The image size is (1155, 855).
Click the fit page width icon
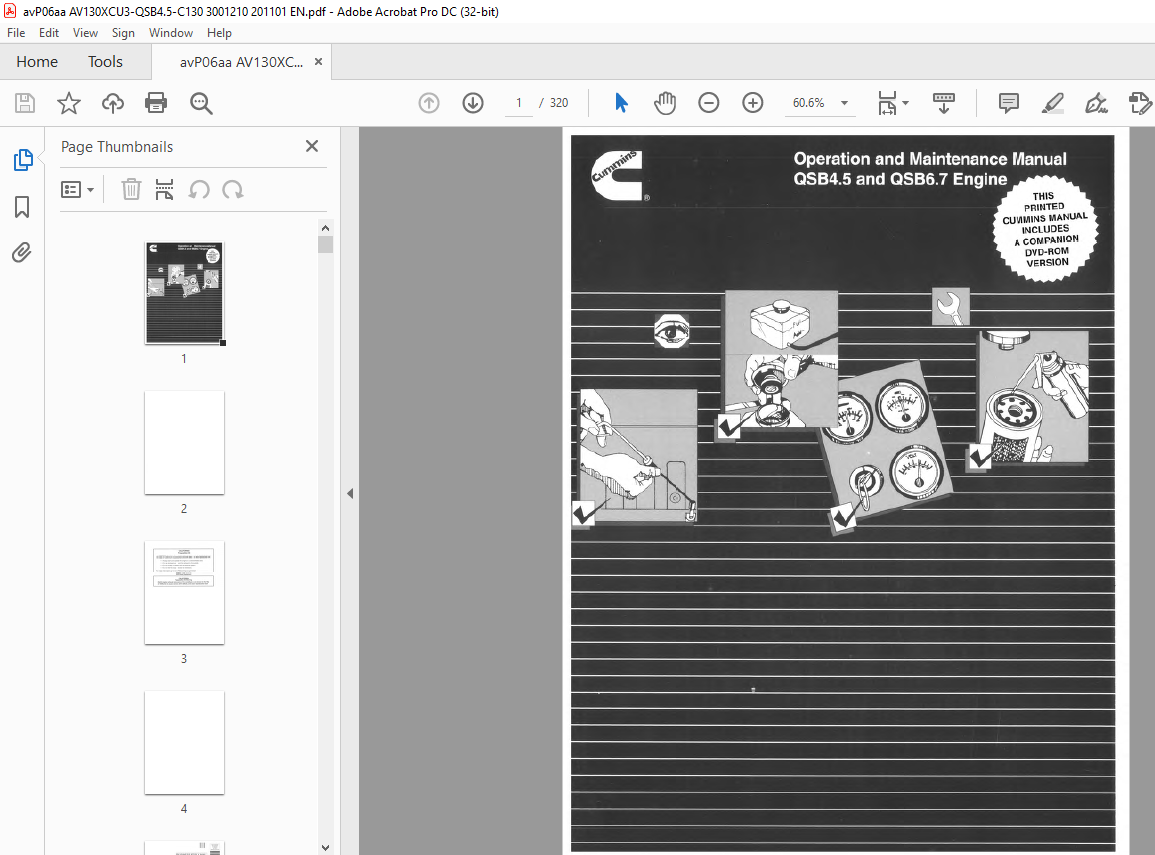(x=887, y=103)
